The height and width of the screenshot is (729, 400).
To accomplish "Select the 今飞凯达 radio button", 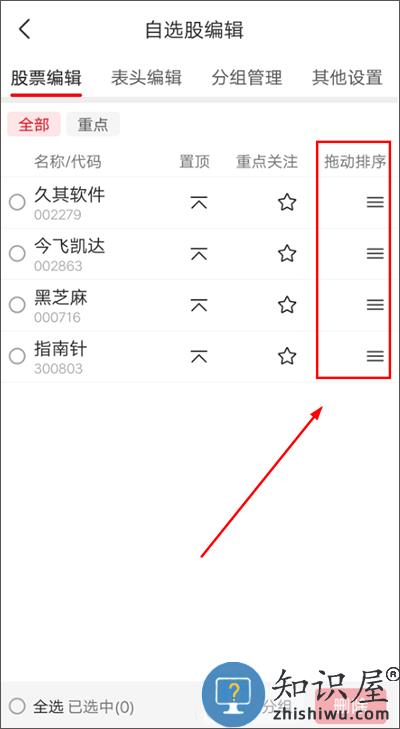I will tap(17, 253).
